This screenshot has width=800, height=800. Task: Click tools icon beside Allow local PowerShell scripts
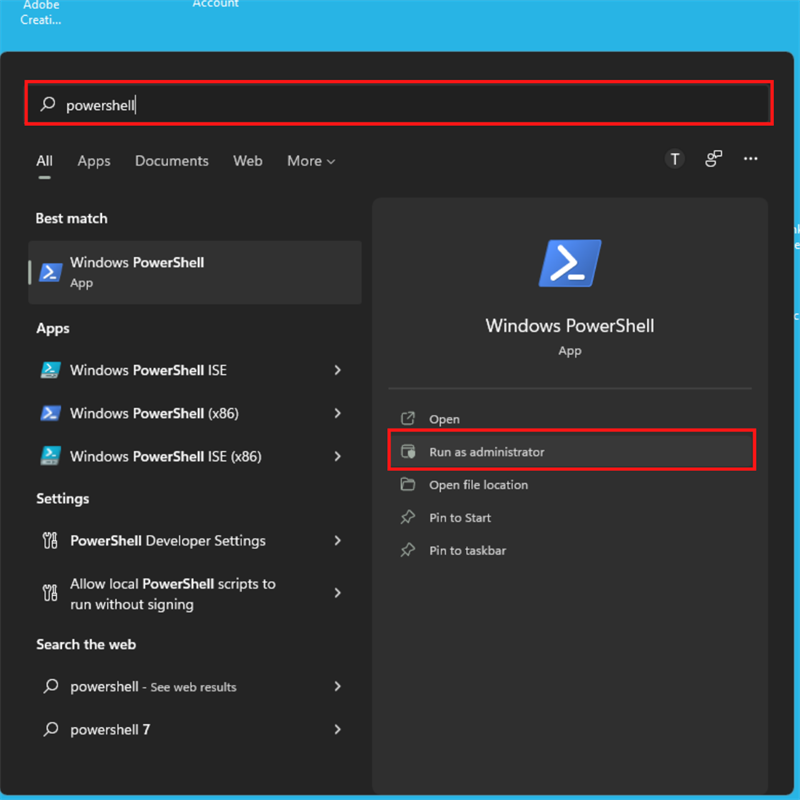click(50, 593)
